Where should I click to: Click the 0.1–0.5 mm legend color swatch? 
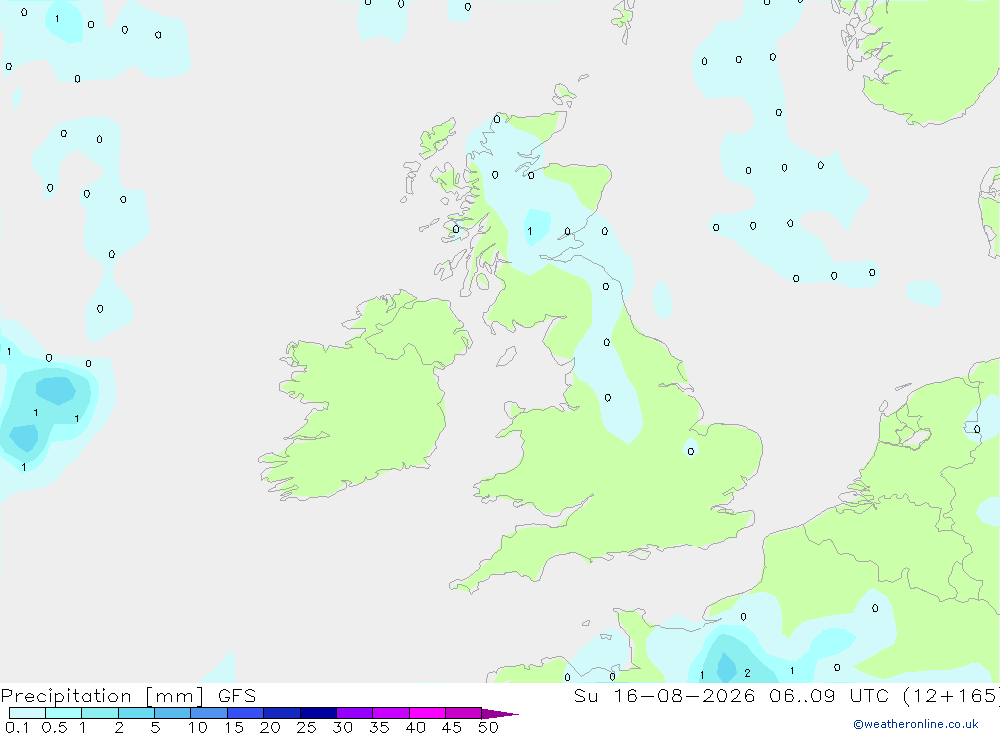27,713
